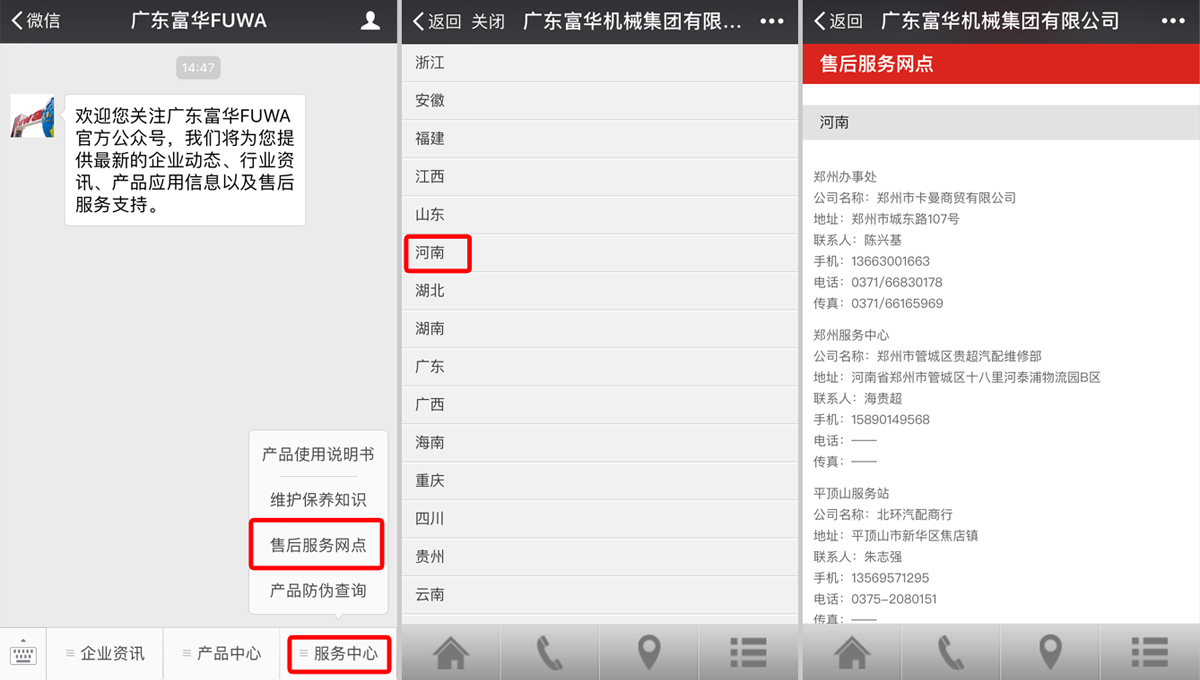Choose 海南 province row

click(x=600, y=443)
